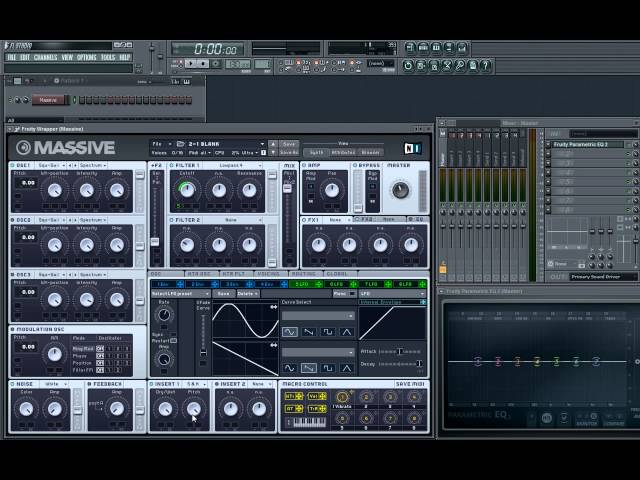Switch to the Voicing tab in Massive
The image size is (640, 480).
267,273
